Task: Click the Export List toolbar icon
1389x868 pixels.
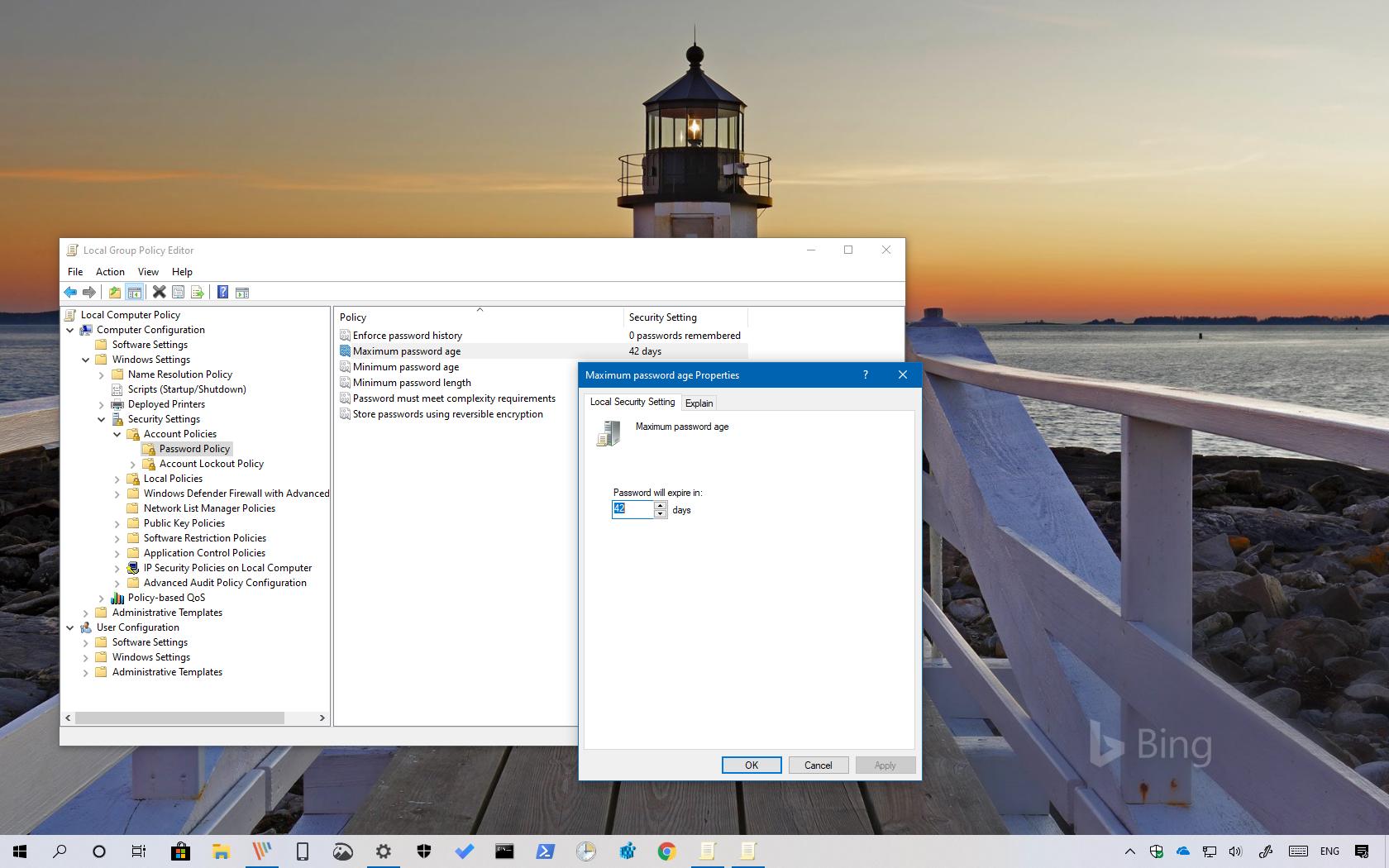Action: (197, 292)
